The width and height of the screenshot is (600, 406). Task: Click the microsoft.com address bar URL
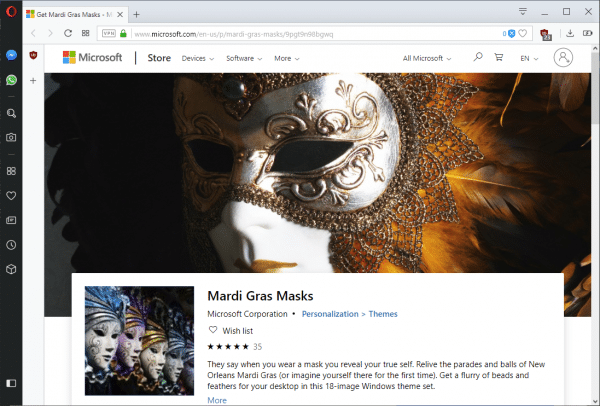click(234, 34)
